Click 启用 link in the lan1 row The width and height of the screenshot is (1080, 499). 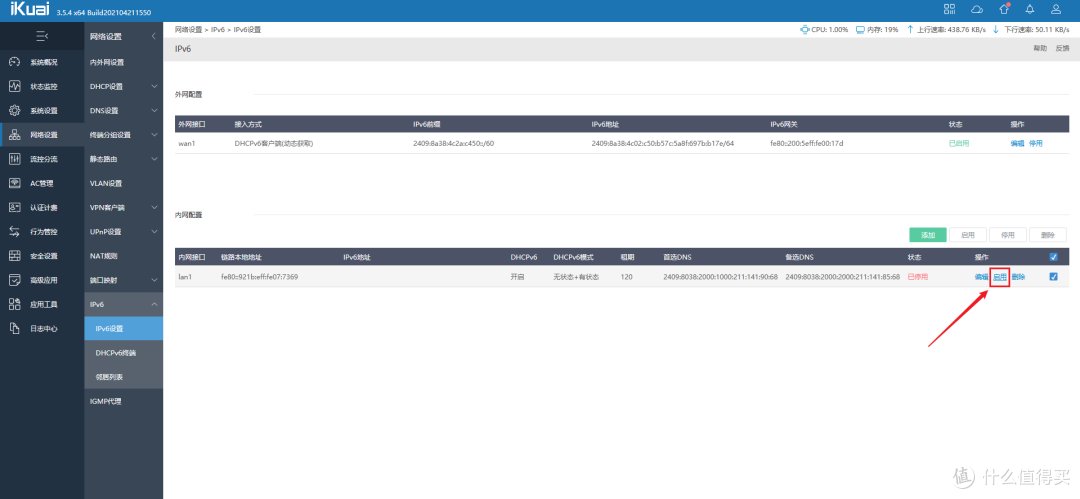[x=999, y=277]
